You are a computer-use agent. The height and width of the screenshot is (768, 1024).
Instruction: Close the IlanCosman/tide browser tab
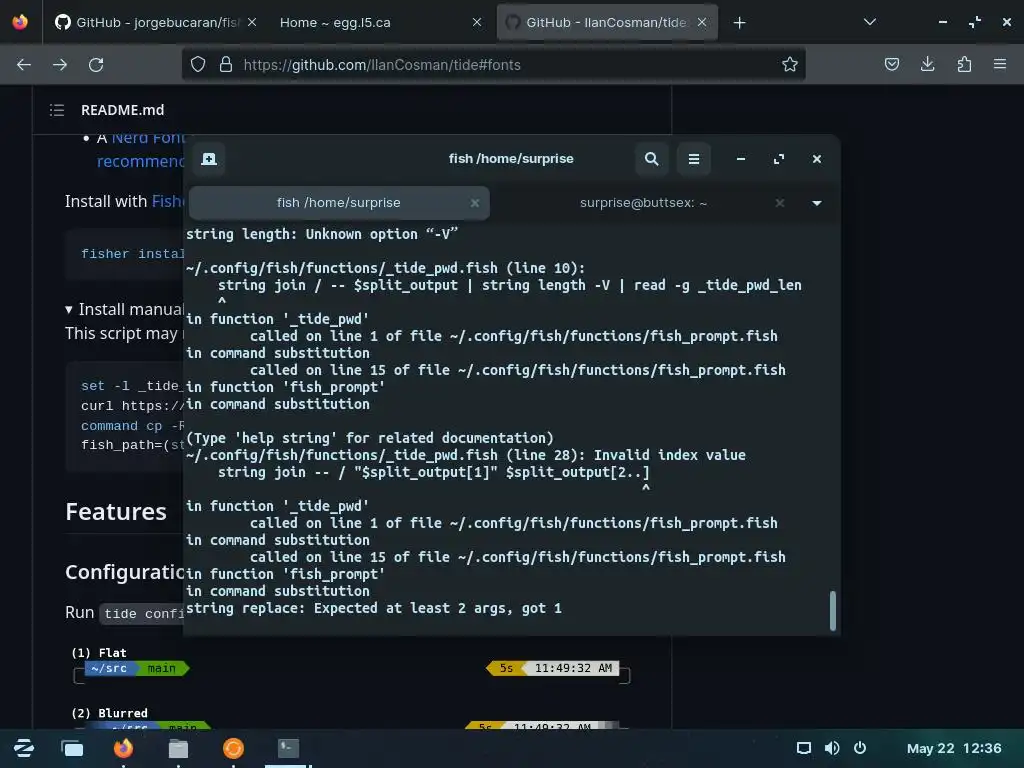(x=702, y=23)
